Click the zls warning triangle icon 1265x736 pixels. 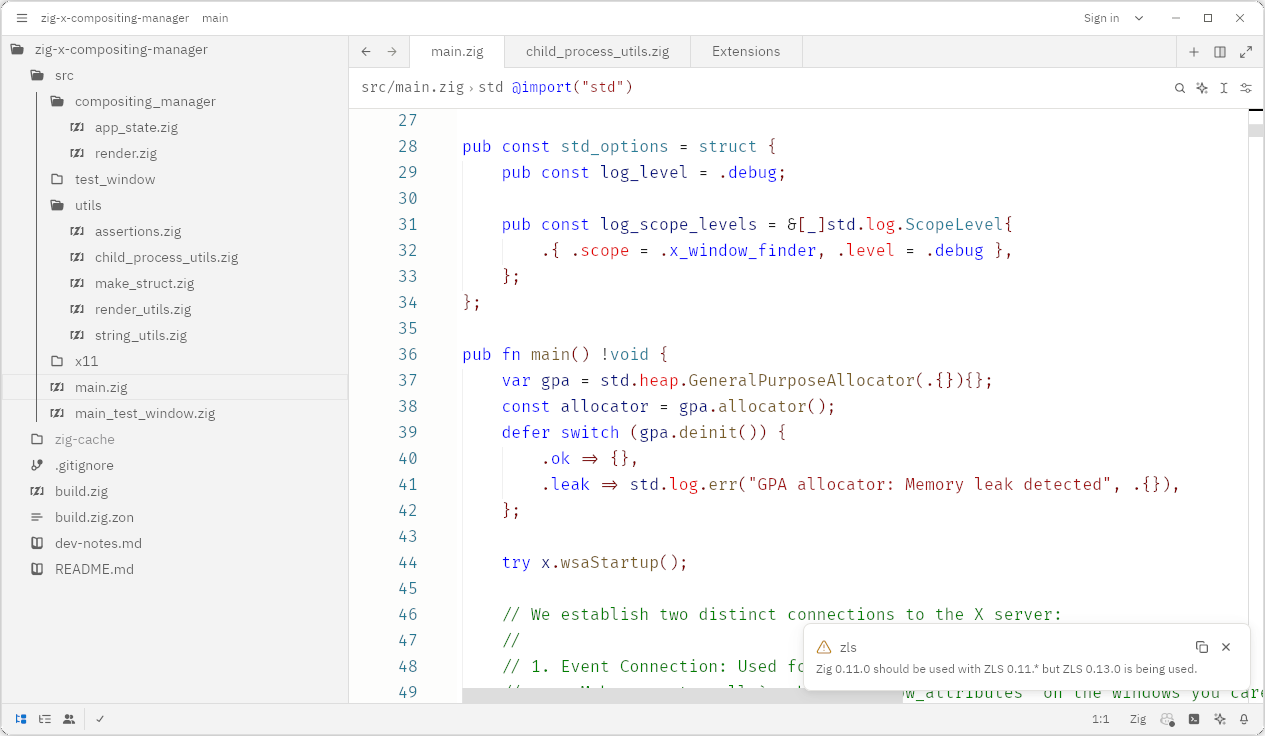(824, 647)
